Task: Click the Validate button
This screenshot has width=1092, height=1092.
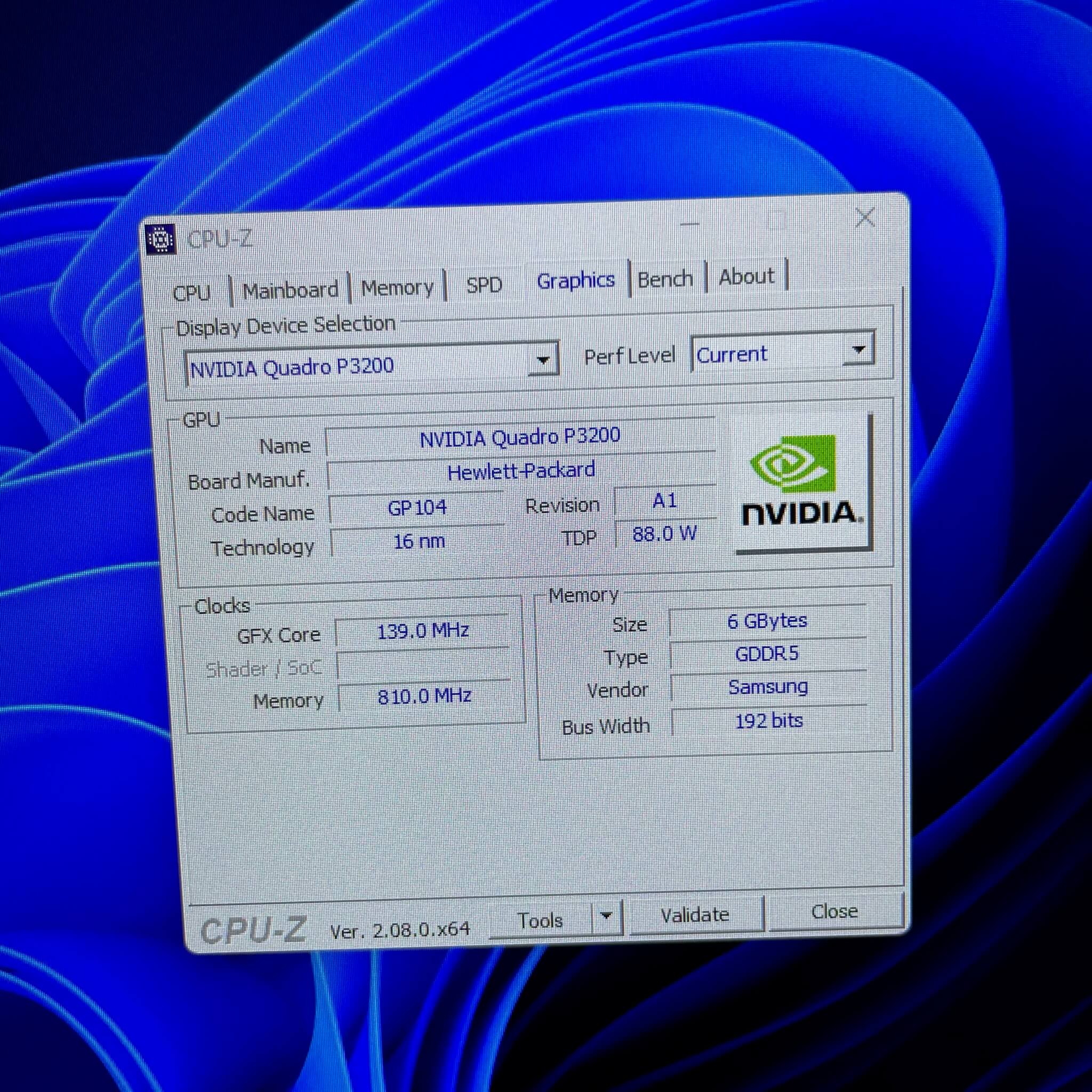Action: tap(695, 914)
